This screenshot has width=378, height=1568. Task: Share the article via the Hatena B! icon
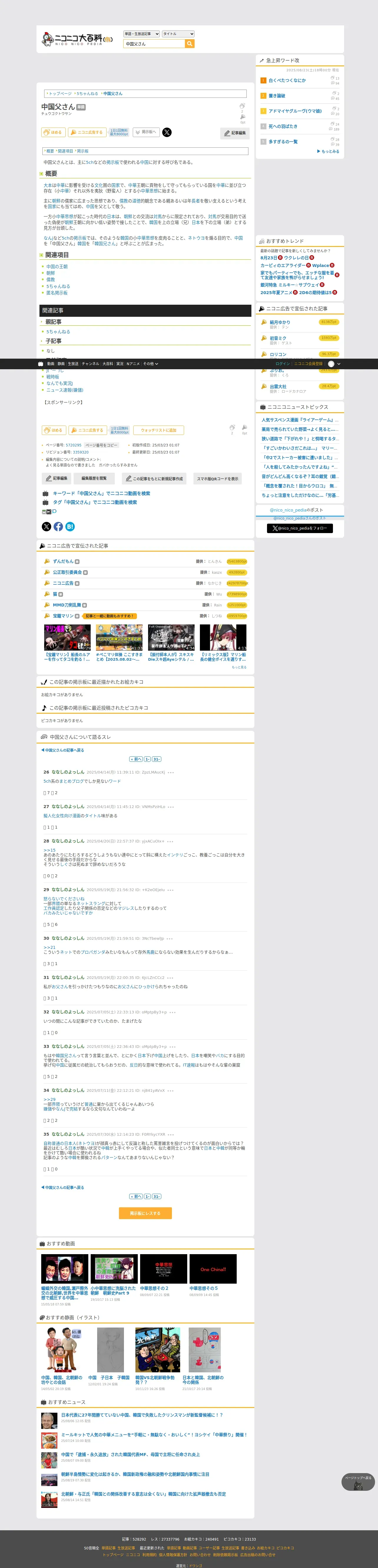point(70,527)
